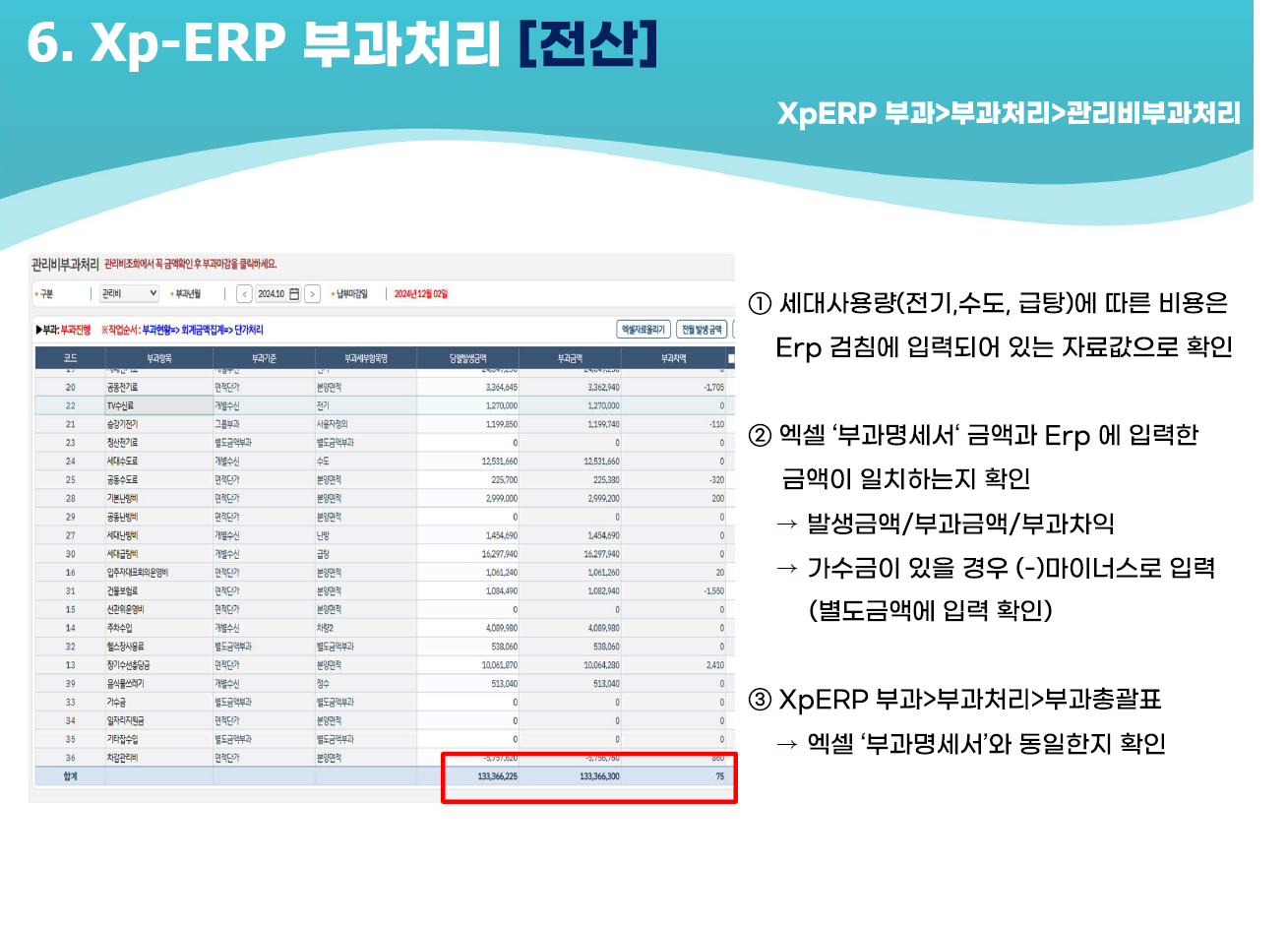Go to the next billing month arrow
1288x926 pixels.
(x=313, y=293)
